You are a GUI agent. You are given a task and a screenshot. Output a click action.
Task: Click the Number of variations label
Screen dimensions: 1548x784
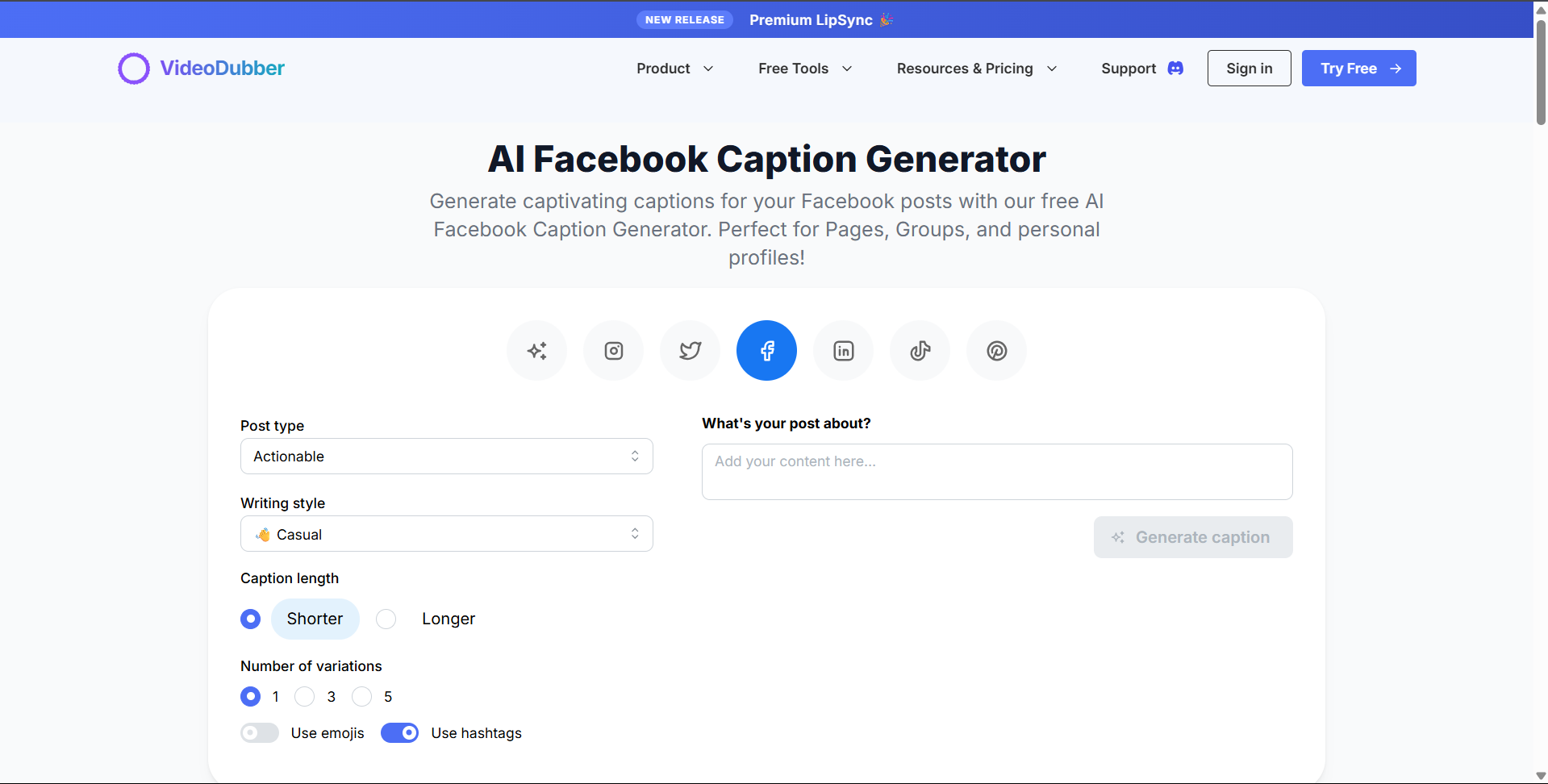click(311, 666)
